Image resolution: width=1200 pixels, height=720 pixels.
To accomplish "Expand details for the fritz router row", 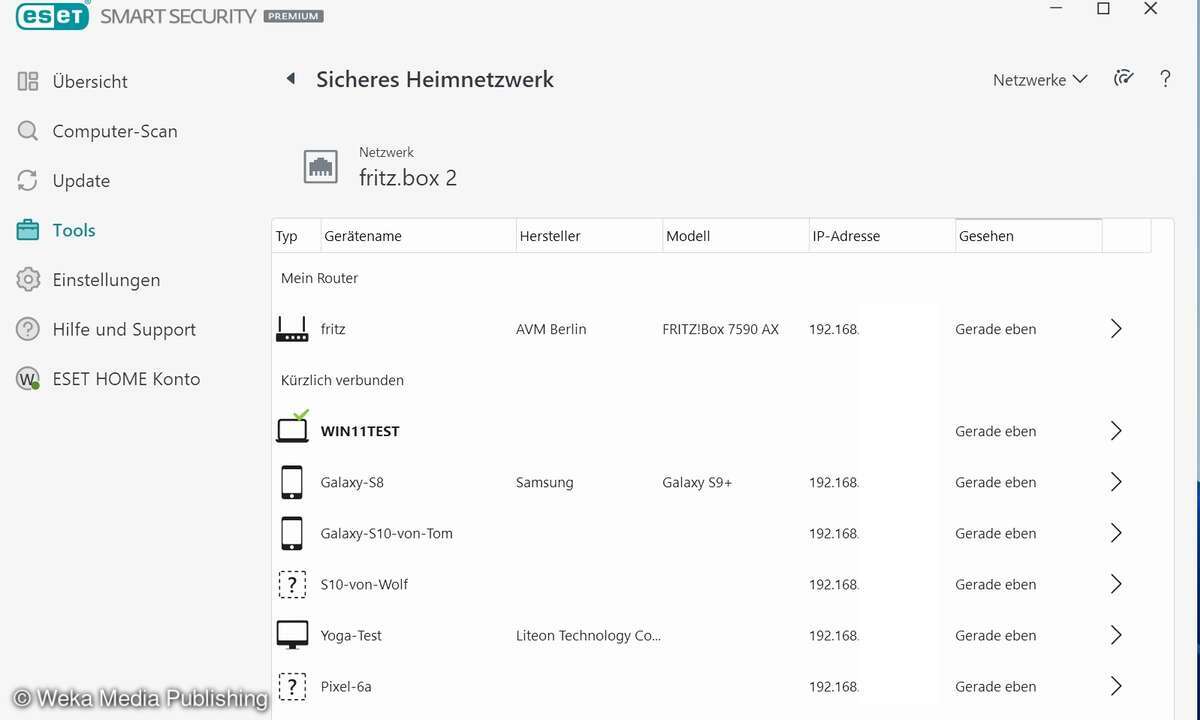I will [x=1116, y=329].
